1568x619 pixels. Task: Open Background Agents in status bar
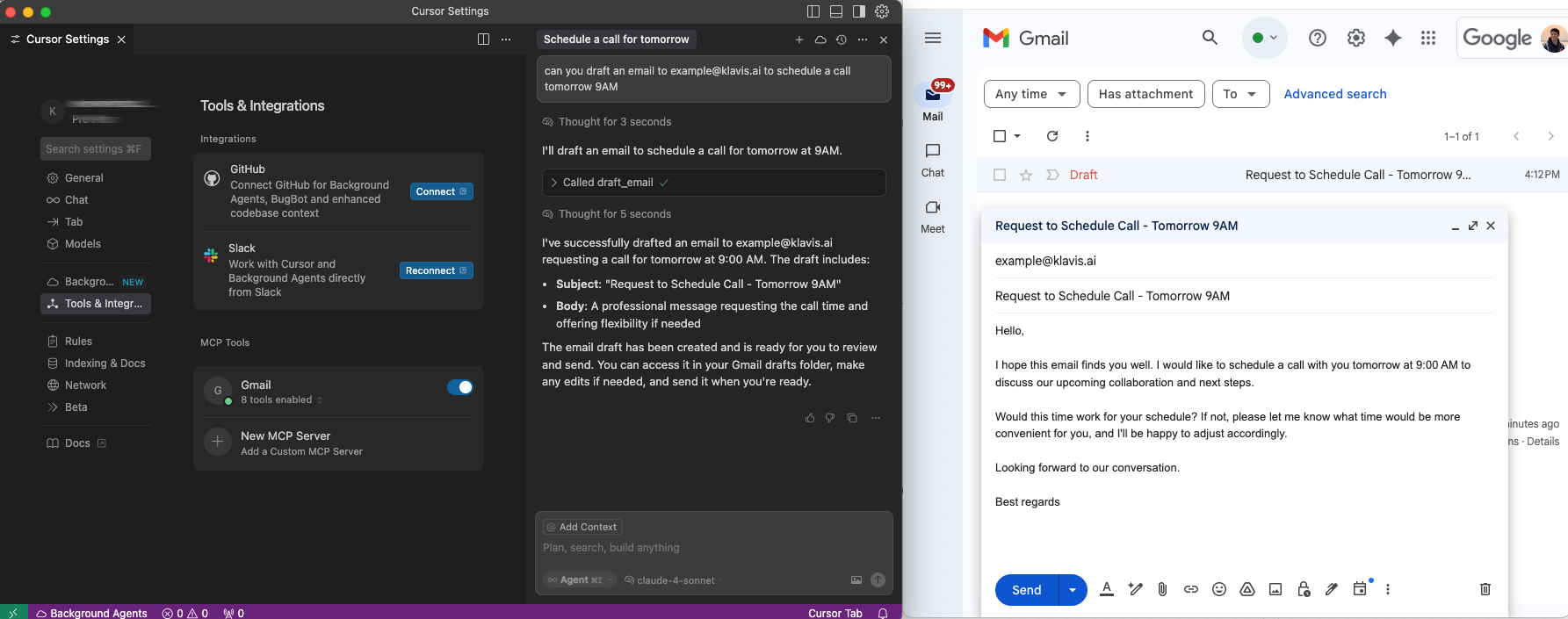pos(91,613)
